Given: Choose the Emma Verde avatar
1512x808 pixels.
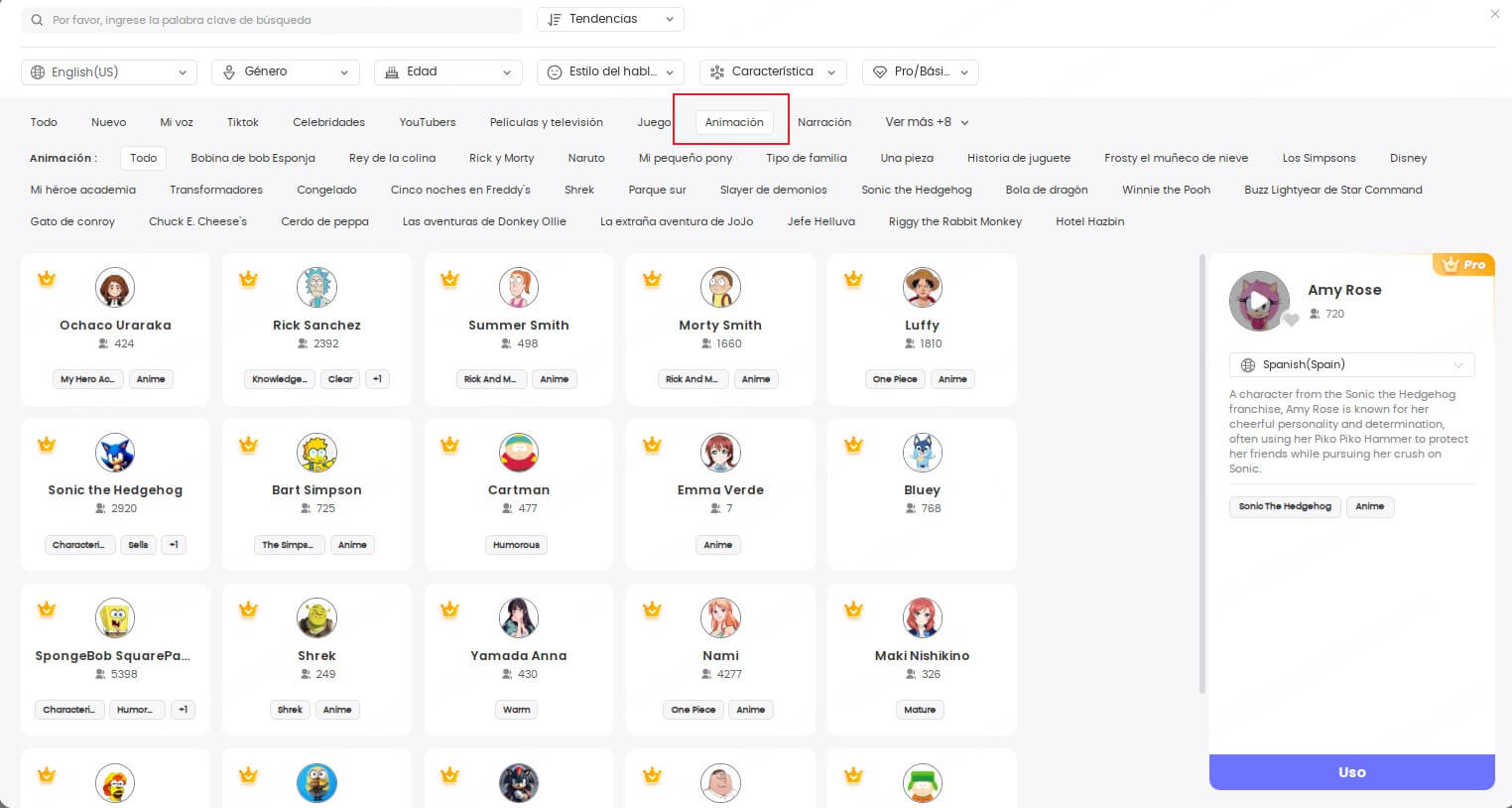Looking at the screenshot, I should click(720, 453).
